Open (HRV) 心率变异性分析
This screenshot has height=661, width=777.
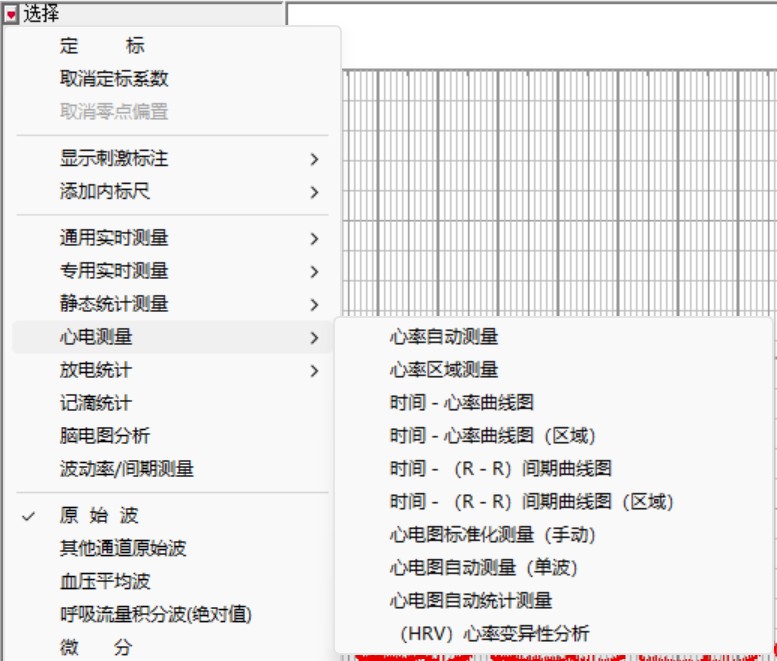[554, 634]
